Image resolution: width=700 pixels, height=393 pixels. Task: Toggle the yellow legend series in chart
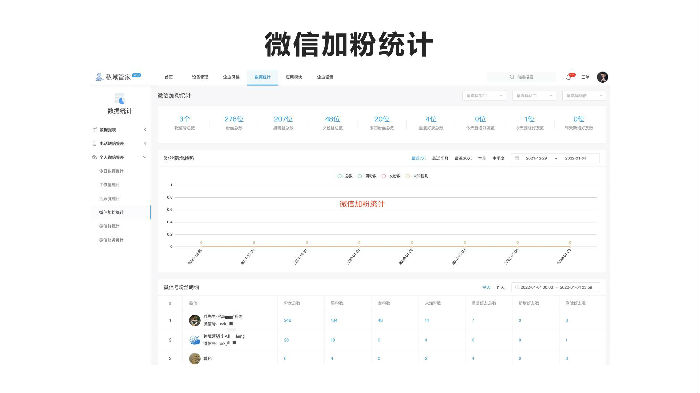[407, 176]
